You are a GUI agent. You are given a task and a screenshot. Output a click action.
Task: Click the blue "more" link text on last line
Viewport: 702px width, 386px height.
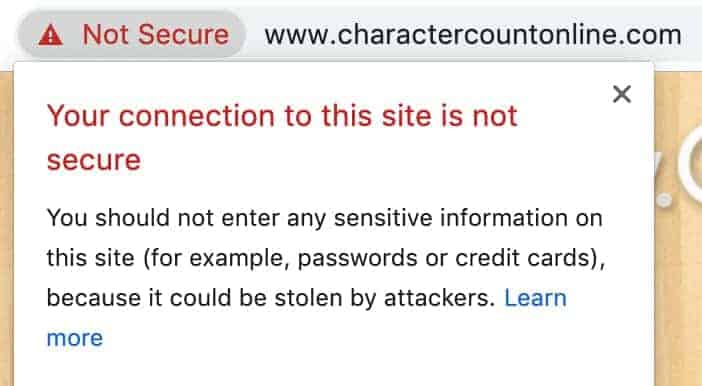75,338
